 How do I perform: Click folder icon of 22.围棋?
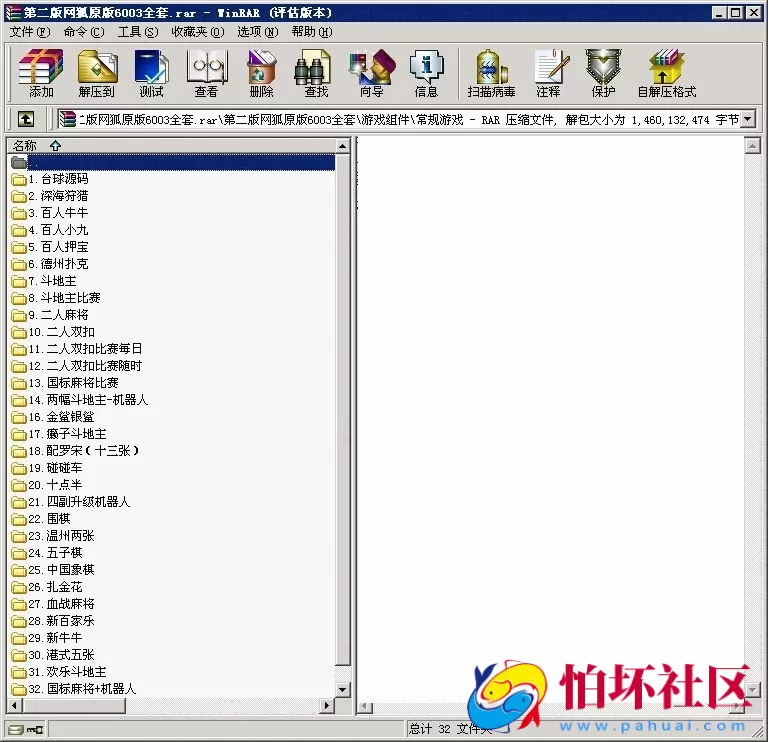[19, 519]
